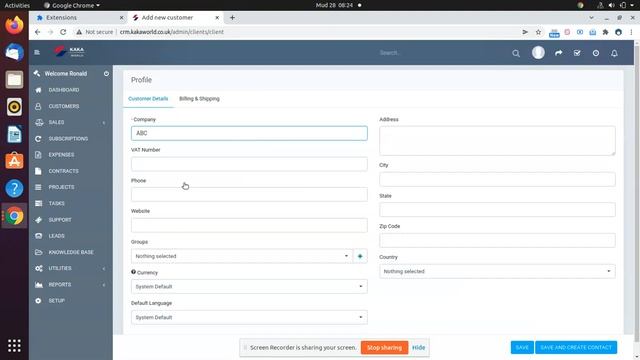Click the Kaka World logo
This screenshot has width=640, height=360.
[x=70, y=51]
